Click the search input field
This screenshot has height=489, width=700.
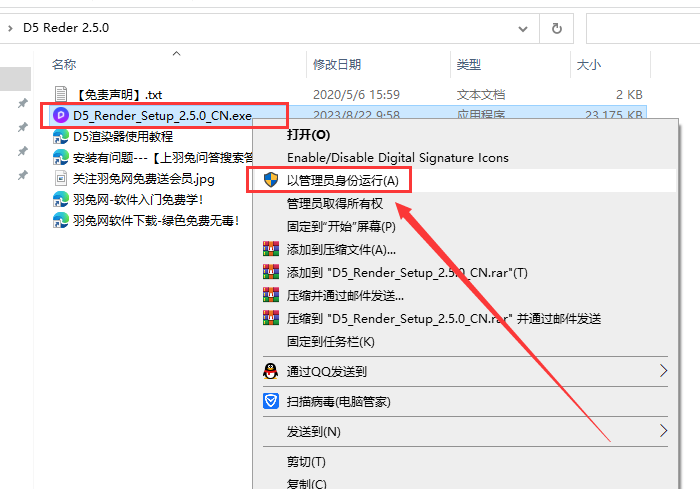[643, 29]
